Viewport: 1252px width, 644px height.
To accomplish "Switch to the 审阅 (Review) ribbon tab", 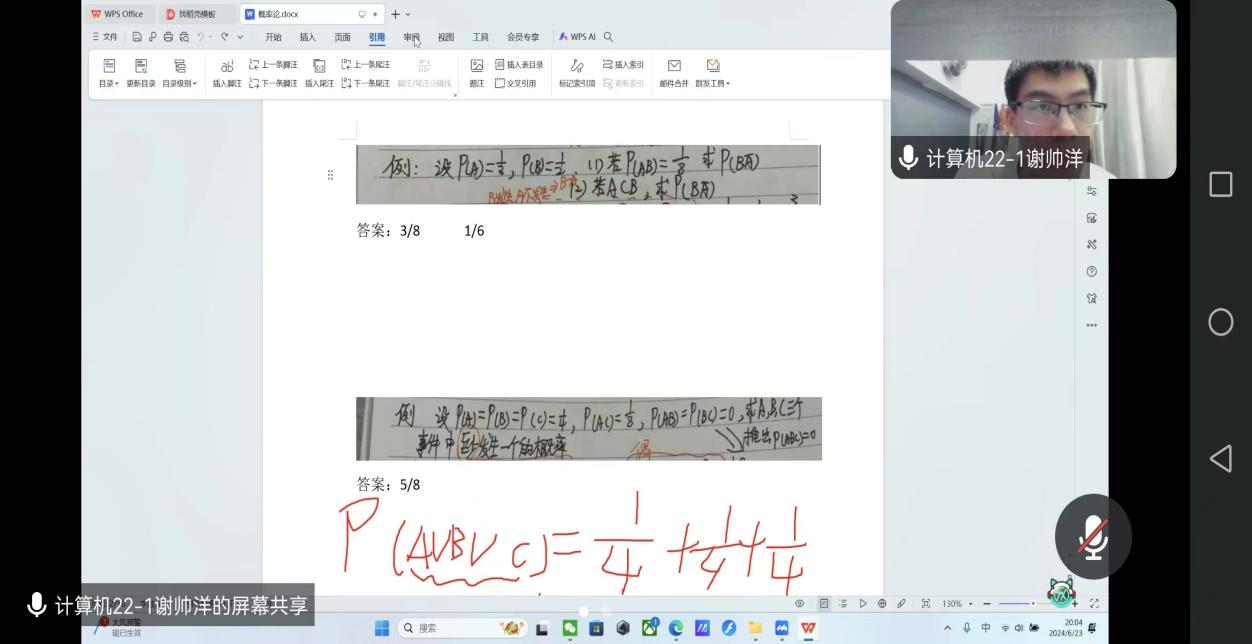I will pyautogui.click(x=411, y=37).
